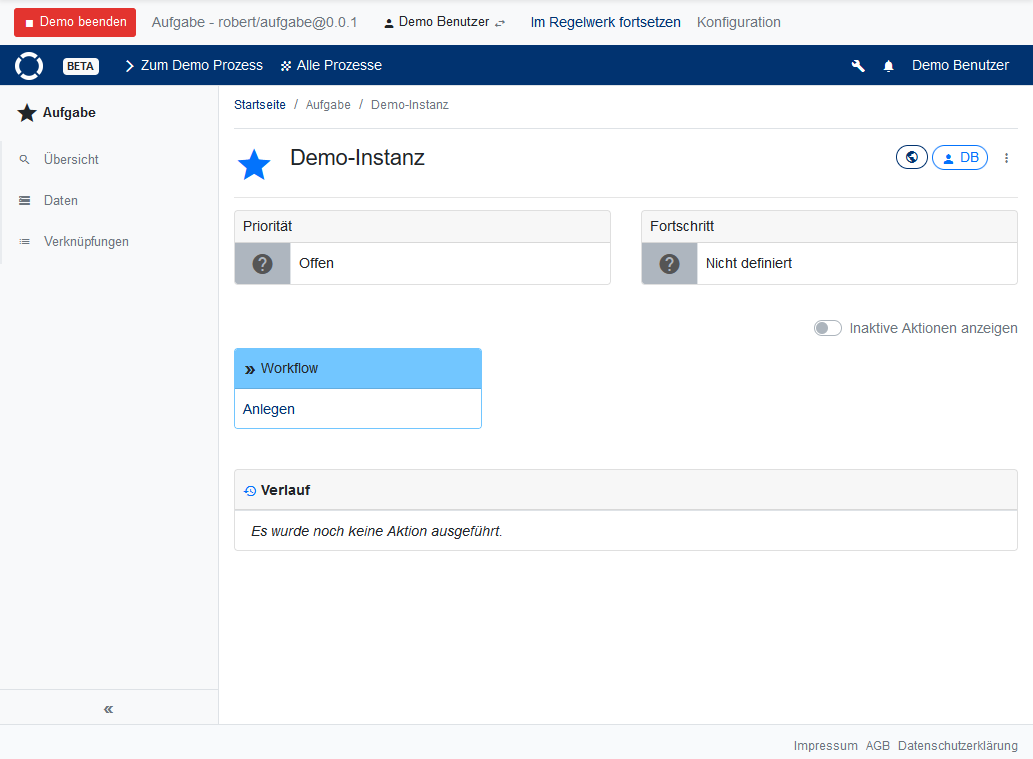The height and width of the screenshot is (759, 1033).
Task: Click the Verlauf panel header
Action: pyautogui.click(x=626, y=490)
